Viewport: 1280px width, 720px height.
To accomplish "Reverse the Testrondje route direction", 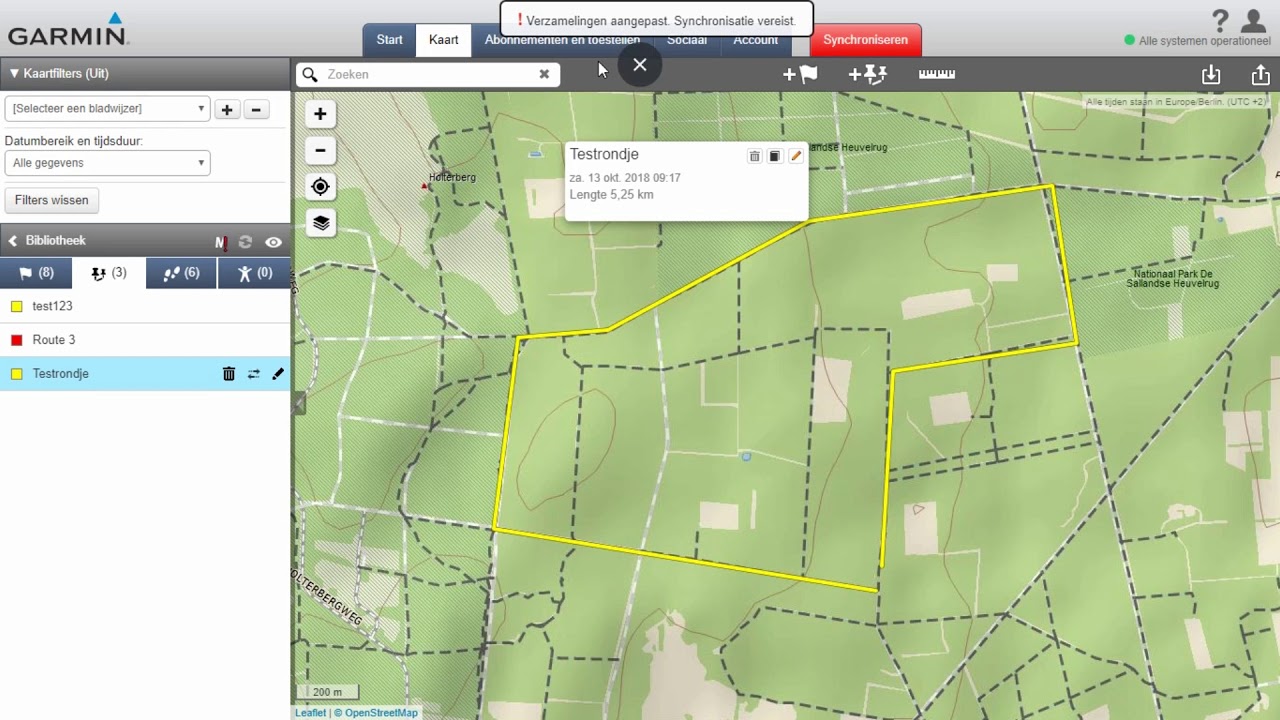I will 254,374.
